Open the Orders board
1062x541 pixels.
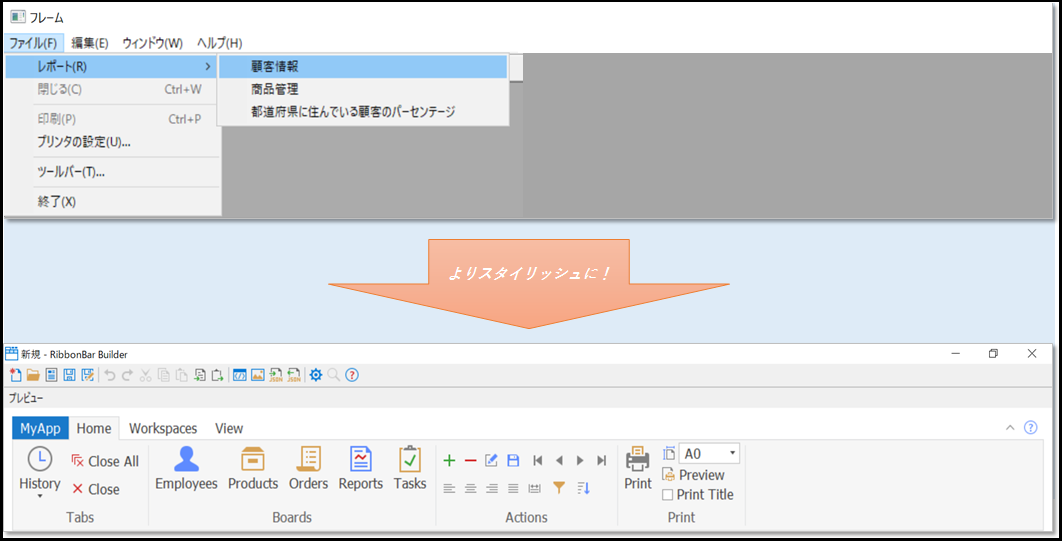pos(308,469)
